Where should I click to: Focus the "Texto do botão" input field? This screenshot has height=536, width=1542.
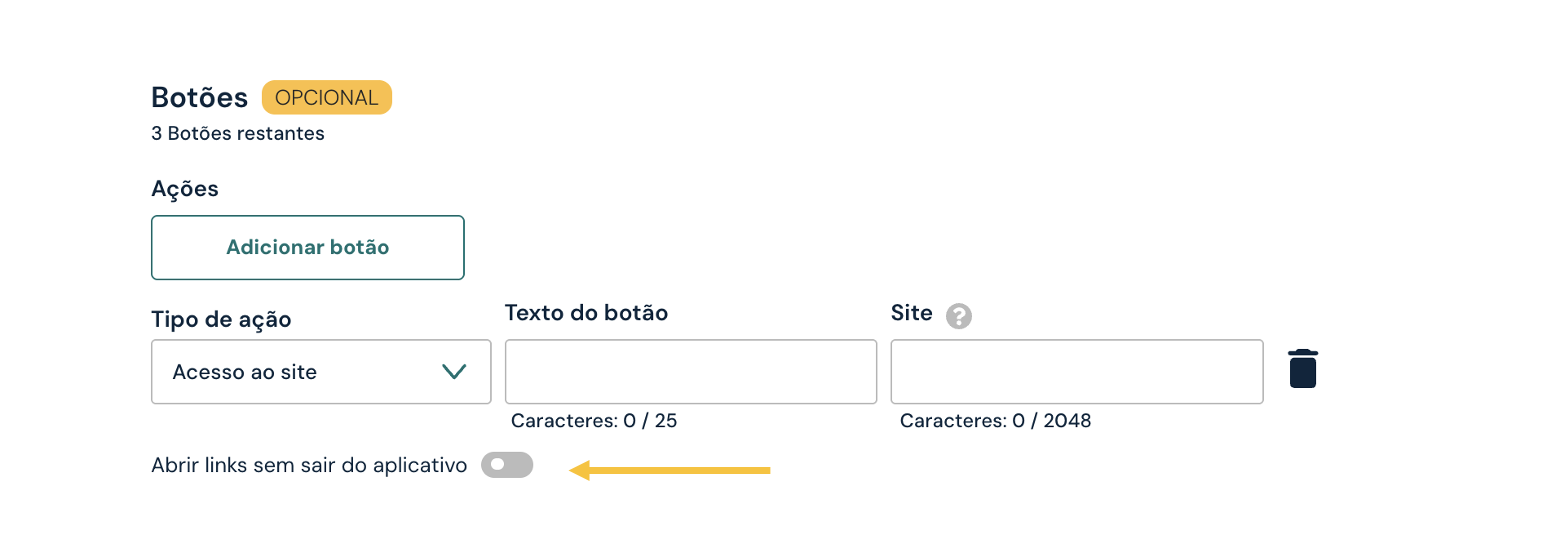pos(690,372)
